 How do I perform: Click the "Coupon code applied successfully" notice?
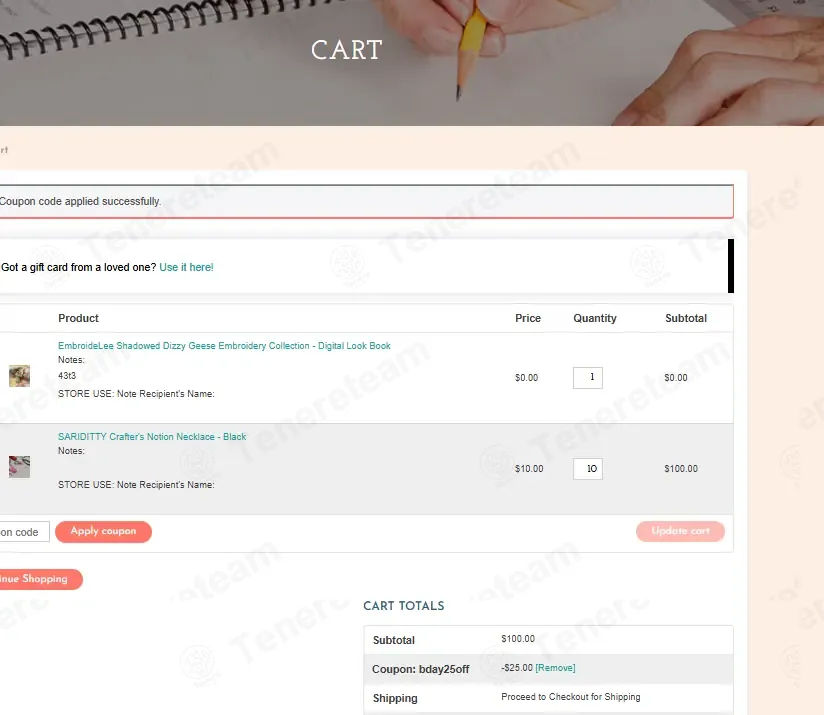coord(80,202)
